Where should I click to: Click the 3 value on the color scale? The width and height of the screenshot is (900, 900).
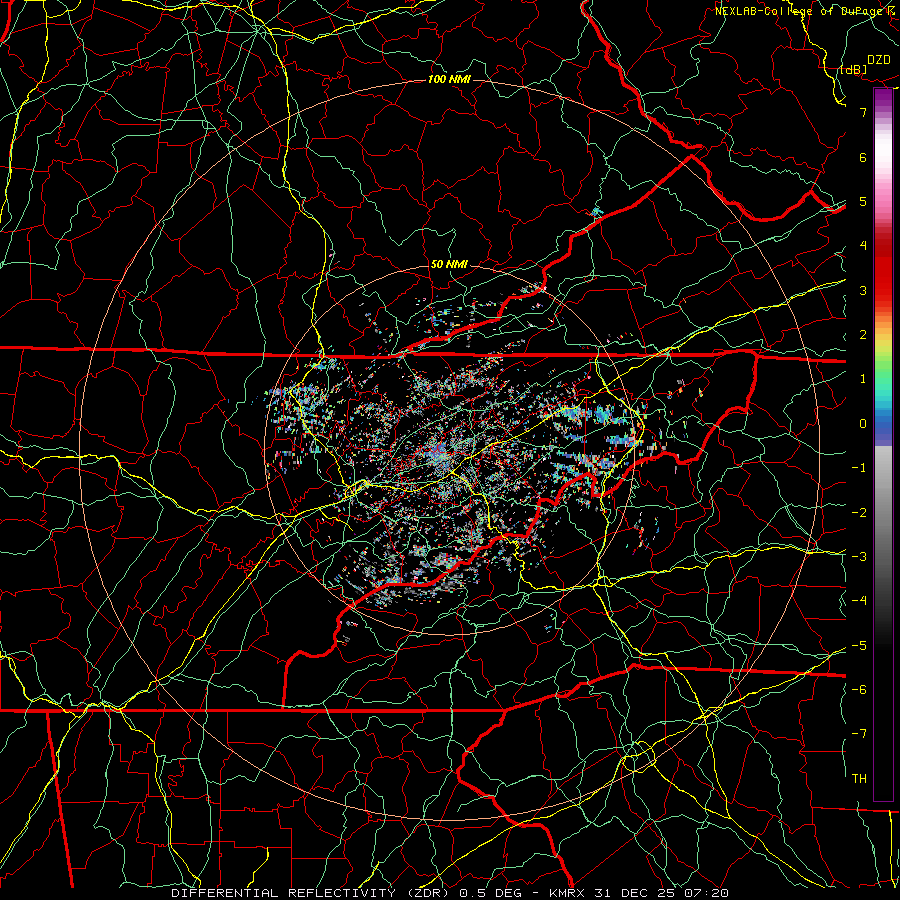[863, 290]
